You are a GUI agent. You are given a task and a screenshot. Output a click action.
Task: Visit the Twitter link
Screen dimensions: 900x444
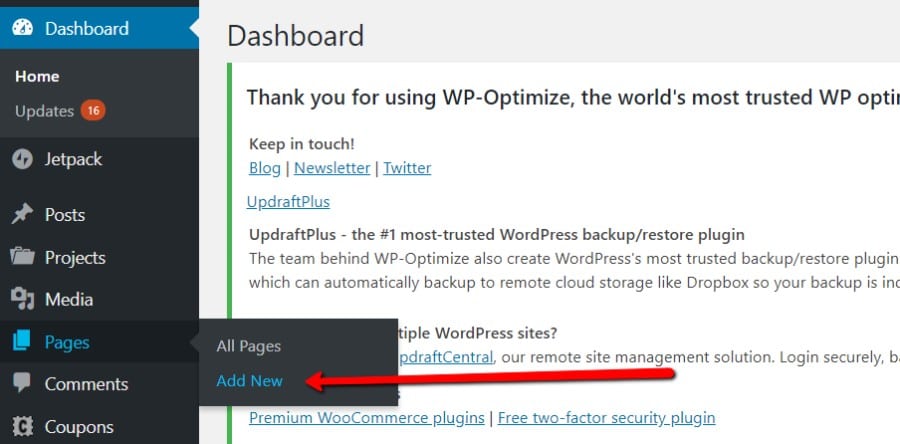click(x=407, y=168)
